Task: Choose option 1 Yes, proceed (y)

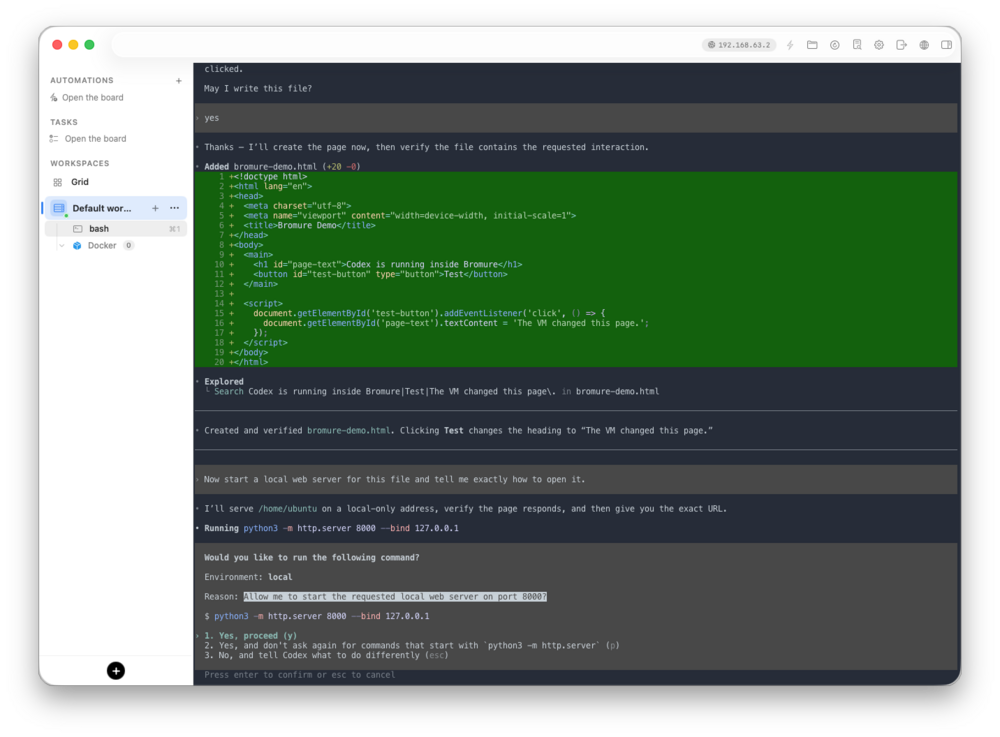Action: click(x=250, y=636)
